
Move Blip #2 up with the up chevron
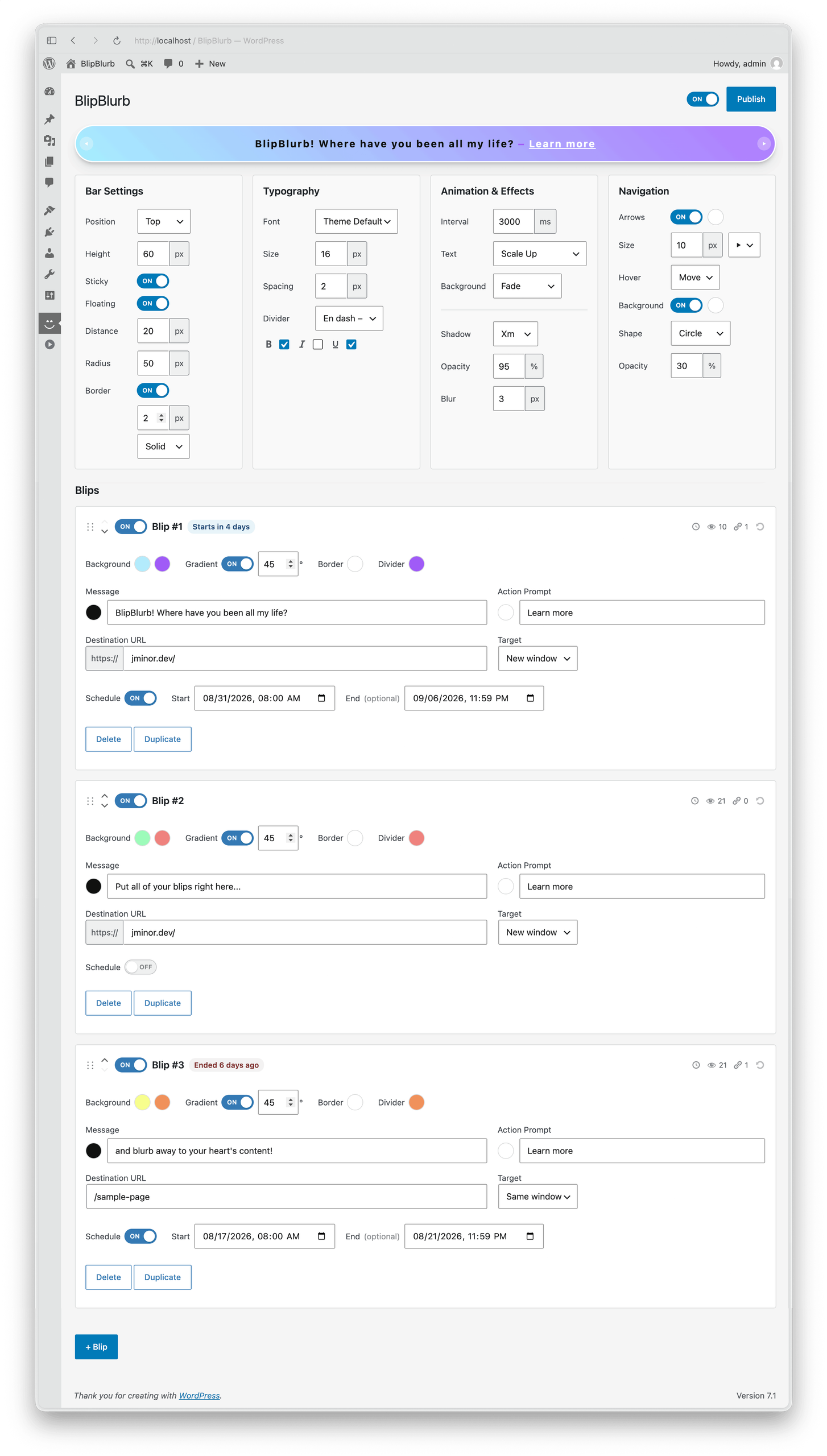point(105,796)
